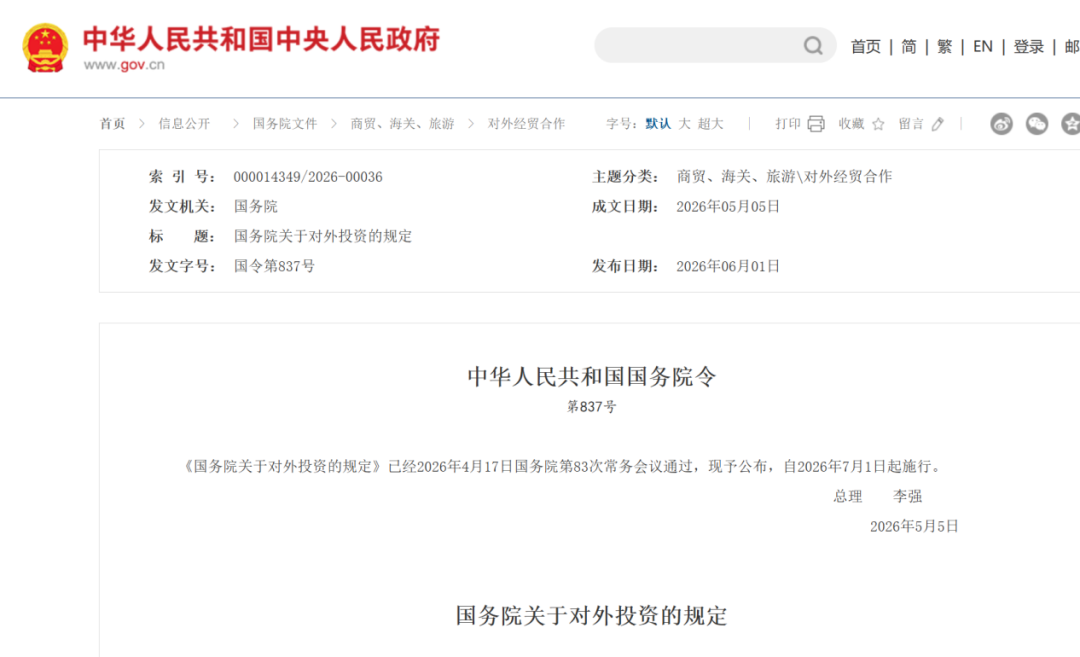Screen dimensions: 1080x657
Task: Open 首页 in top navigation
Action: point(866,47)
